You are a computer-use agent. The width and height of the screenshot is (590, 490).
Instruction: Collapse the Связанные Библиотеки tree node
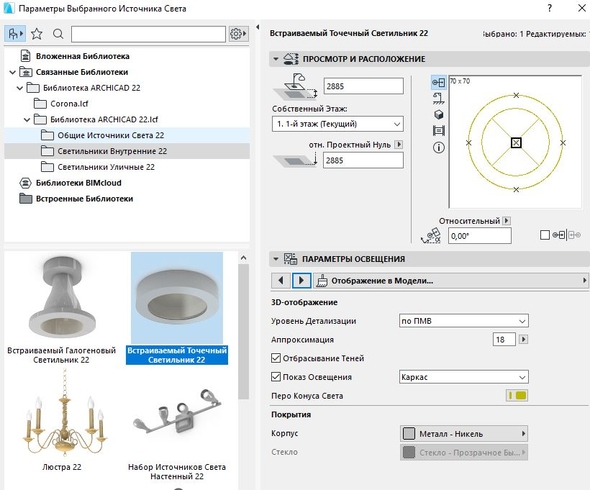[12, 72]
